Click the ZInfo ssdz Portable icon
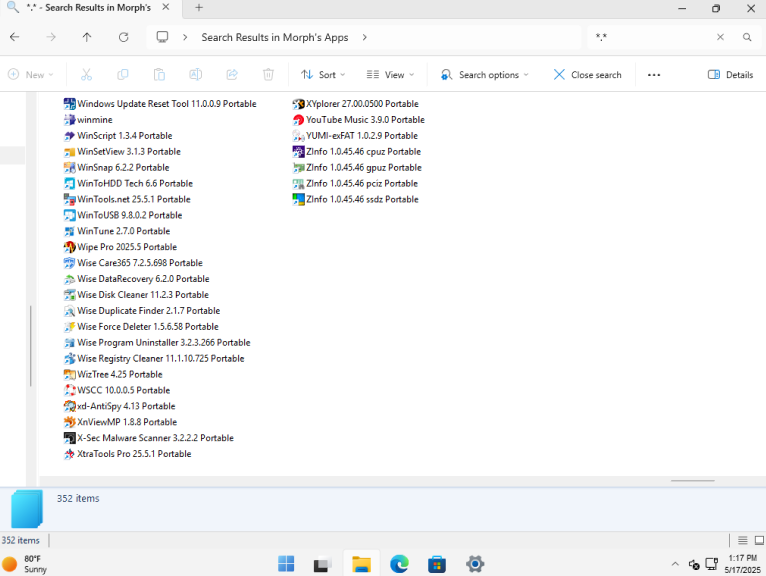Screen dimensions: 766x576 (x=298, y=199)
